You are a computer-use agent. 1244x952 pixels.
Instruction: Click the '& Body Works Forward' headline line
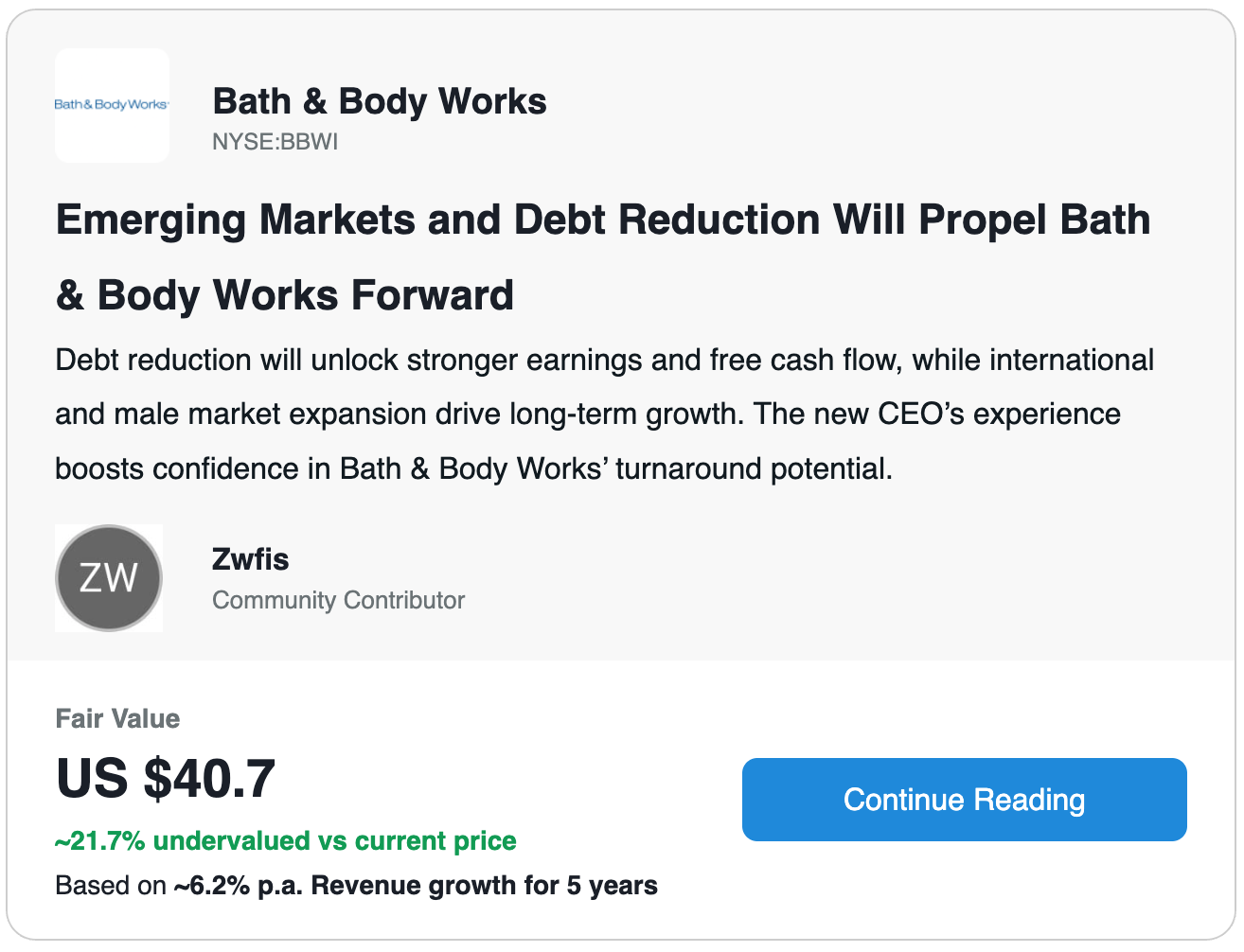(285, 295)
